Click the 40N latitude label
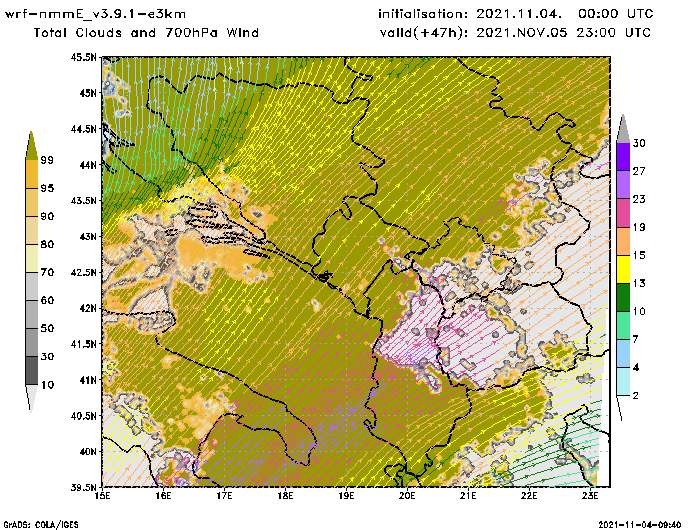This screenshot has height=530, width=700. [88, 451]
